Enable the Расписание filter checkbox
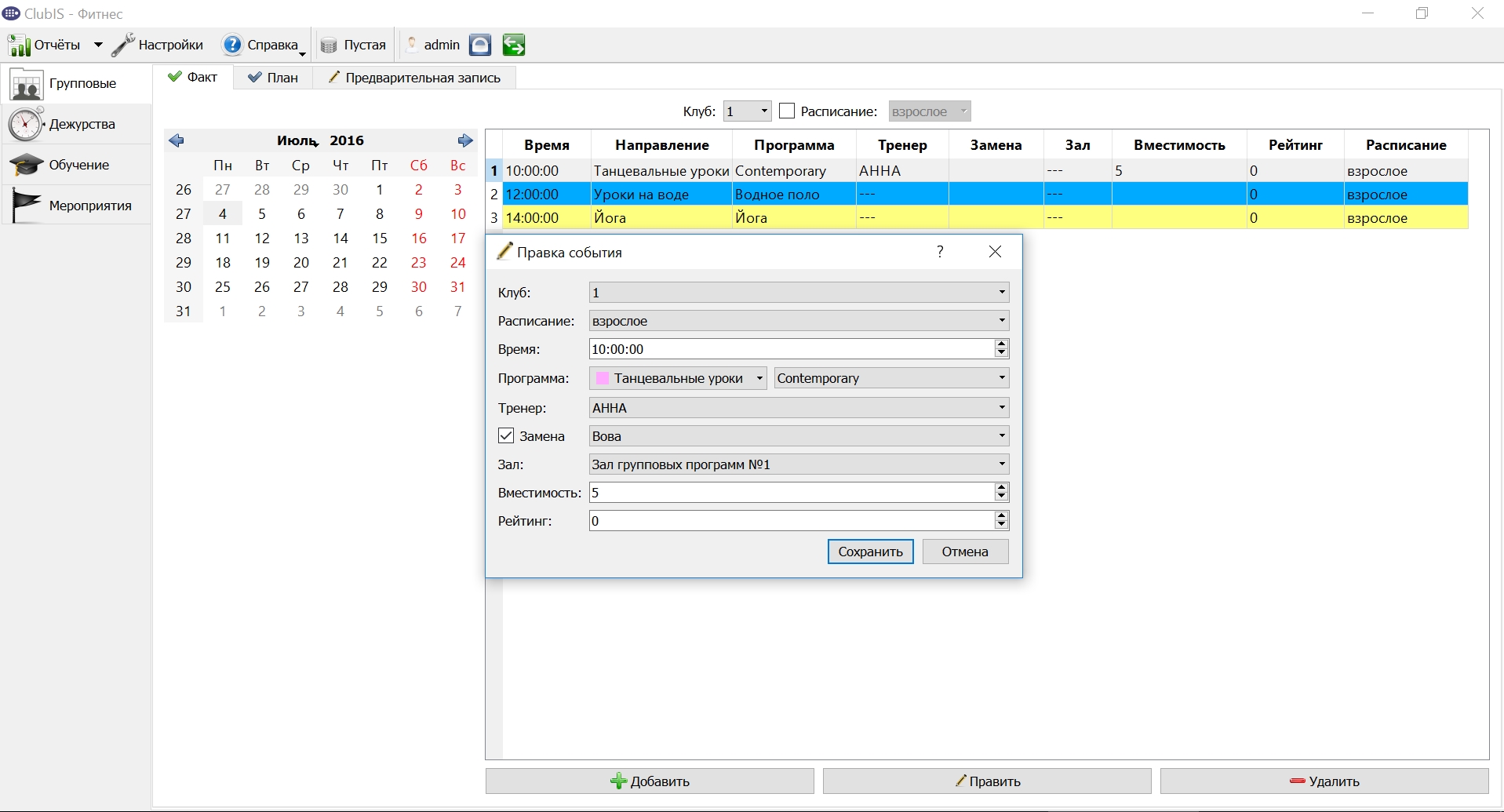The image size is (1504, 812). (x=787, y=111)
